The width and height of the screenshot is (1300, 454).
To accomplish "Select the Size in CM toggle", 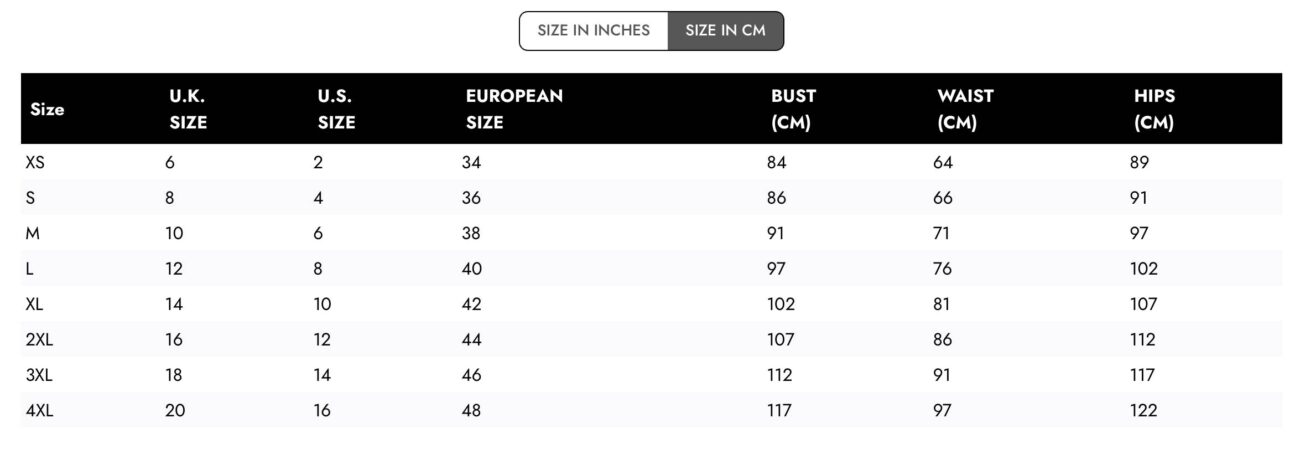I will (725, 30).
